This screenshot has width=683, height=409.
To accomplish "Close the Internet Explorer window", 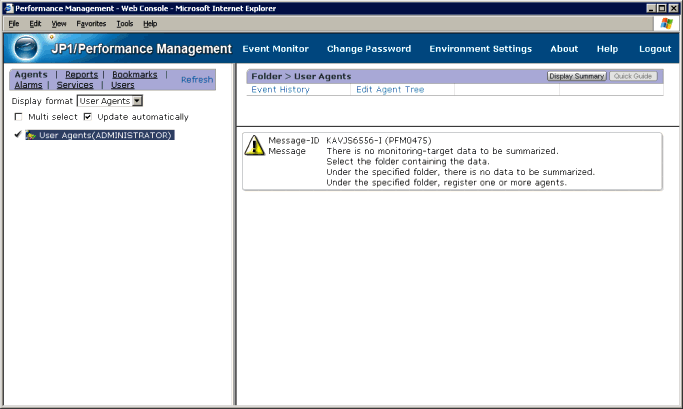I will [x=673, y=8].
